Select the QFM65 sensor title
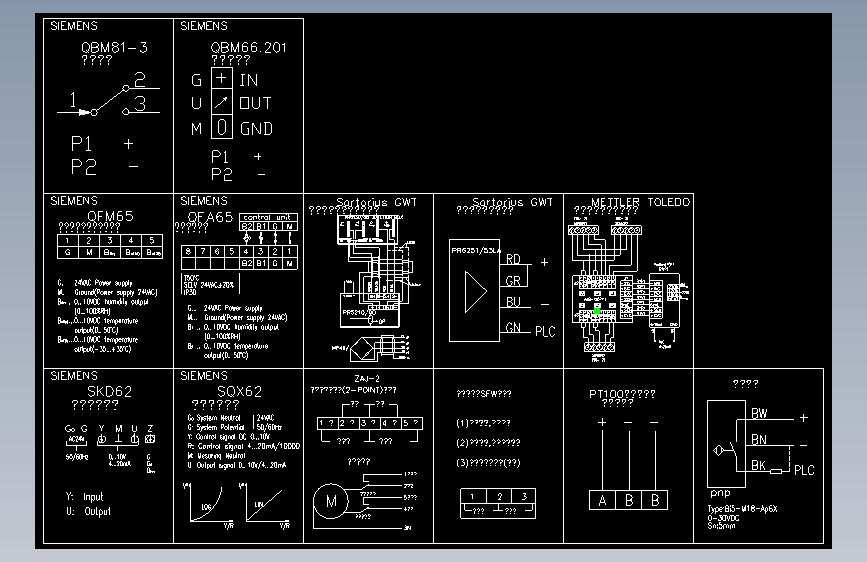Screen dimensions: 867x562 click(110, 216)
